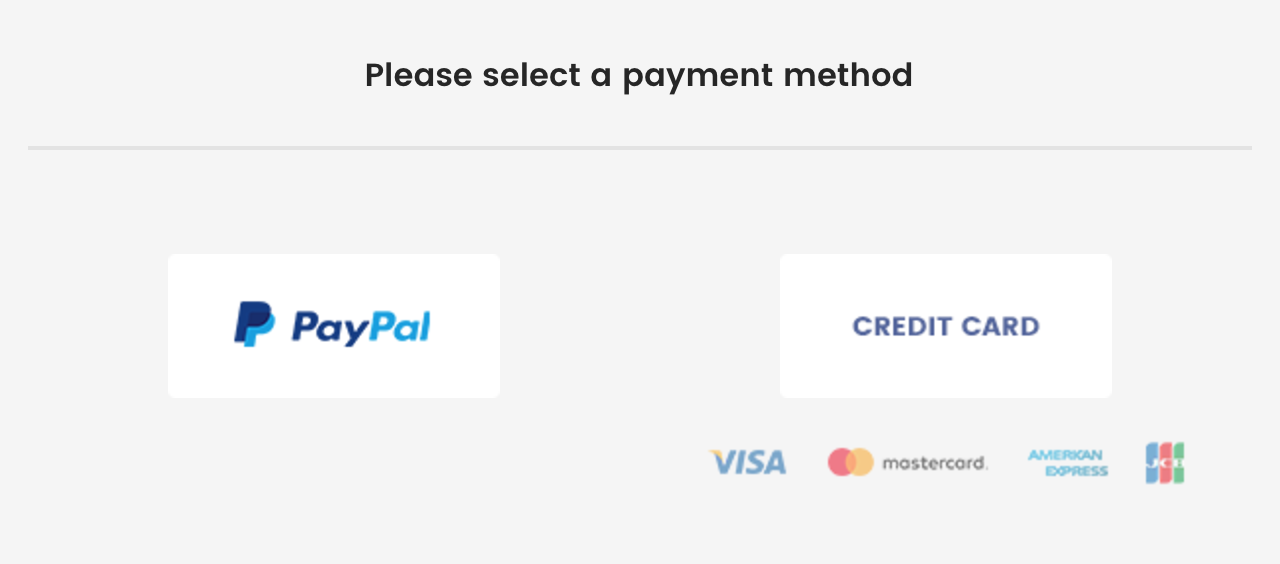
Task: Choose the Credit Card payment button
Action: point(945,326)
